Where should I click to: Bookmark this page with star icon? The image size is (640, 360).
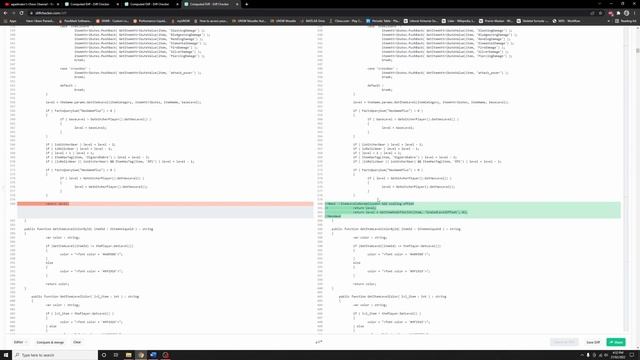point(600,13)
